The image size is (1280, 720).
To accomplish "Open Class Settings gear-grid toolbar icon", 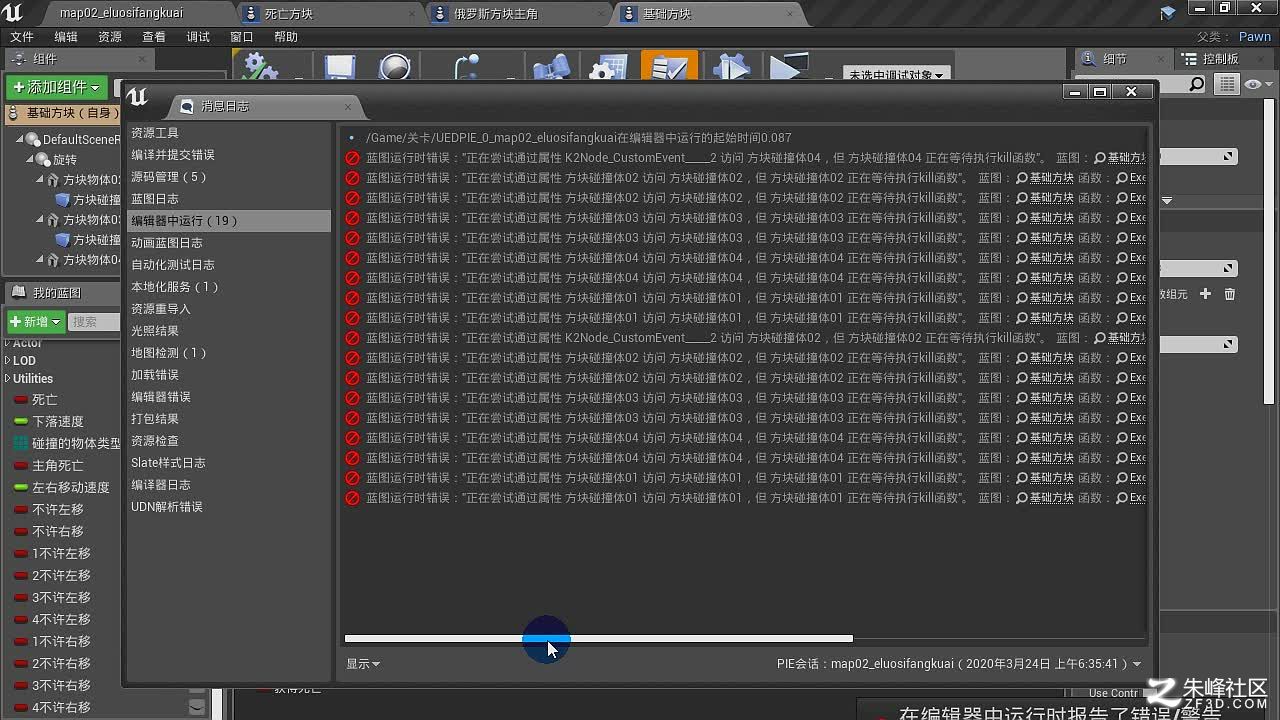I will (607, 68).
